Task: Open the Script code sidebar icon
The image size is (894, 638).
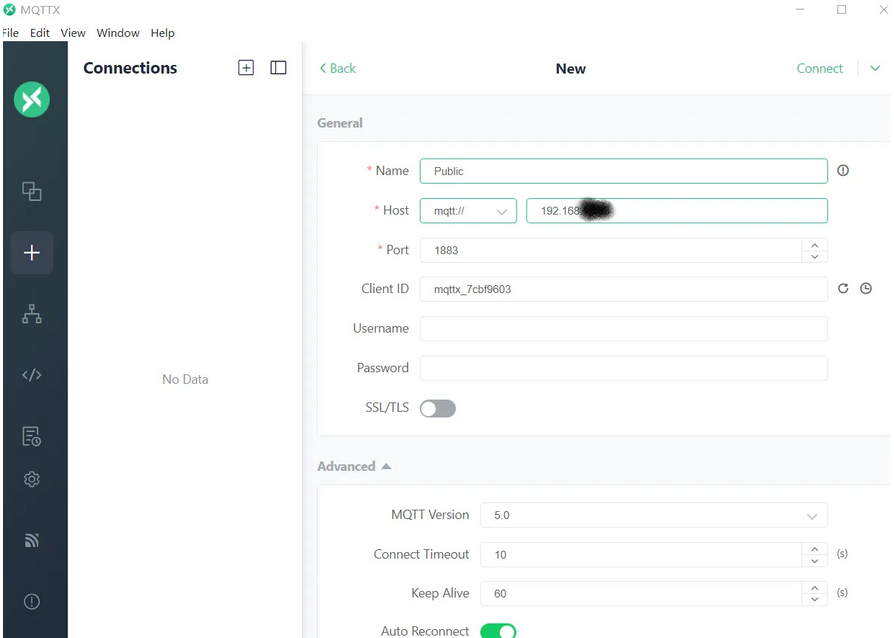Action: pyautogui.click(x=32, y=375)
